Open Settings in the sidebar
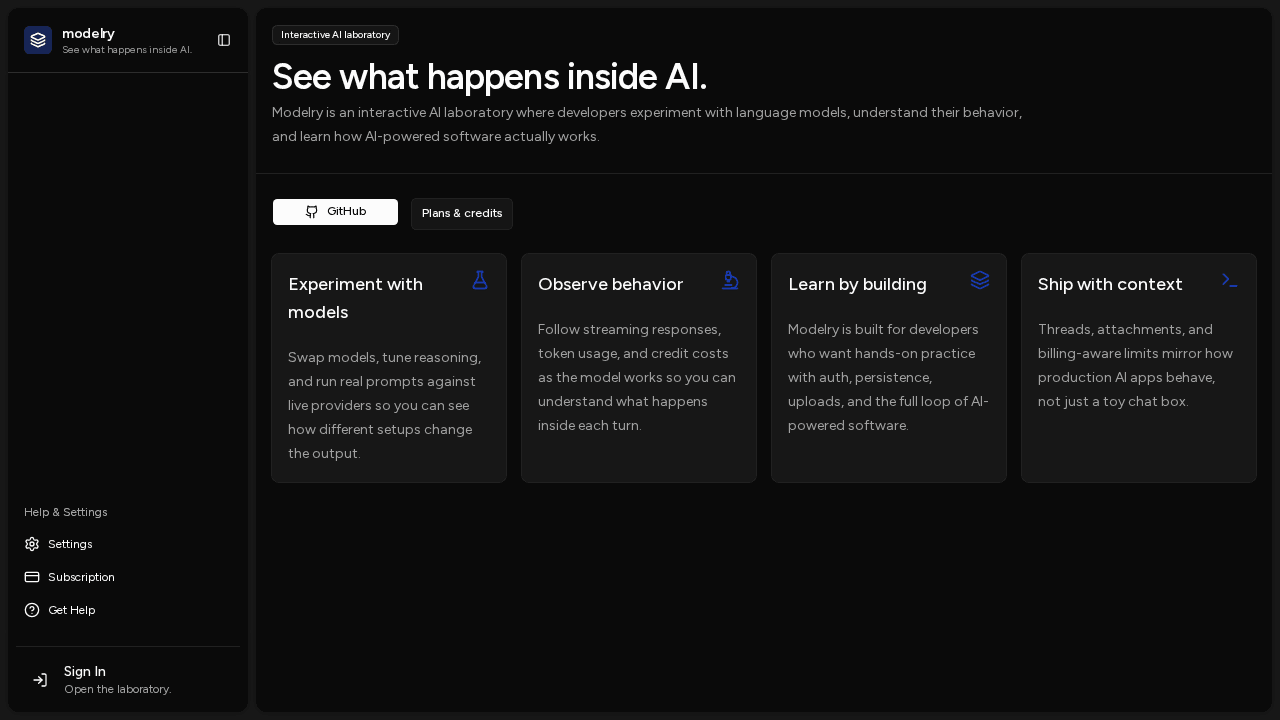The width and height of the screenshot is (1280, 720). [x=128, y=544]
